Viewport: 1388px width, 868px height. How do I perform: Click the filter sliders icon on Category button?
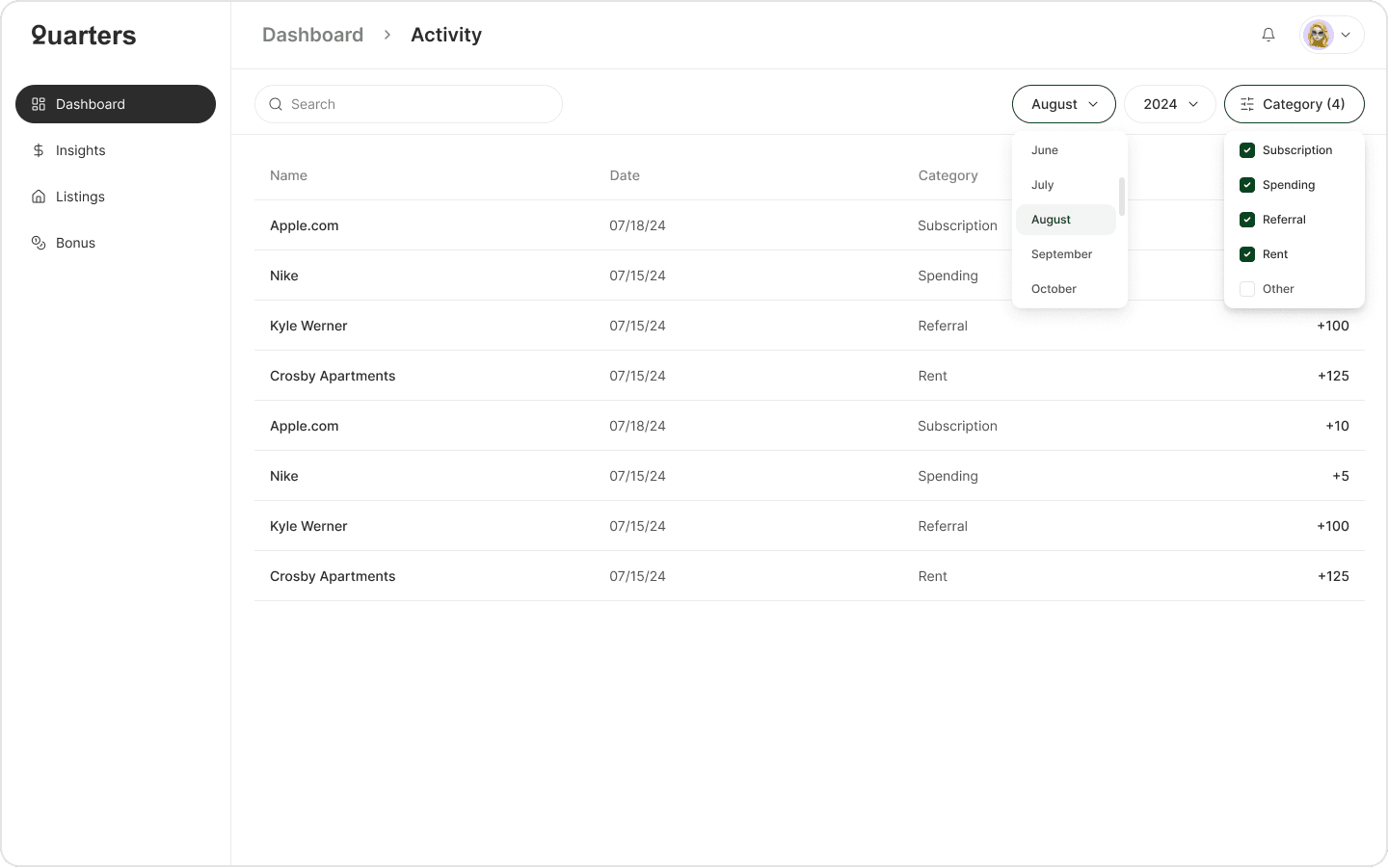tap(1246, 103)
